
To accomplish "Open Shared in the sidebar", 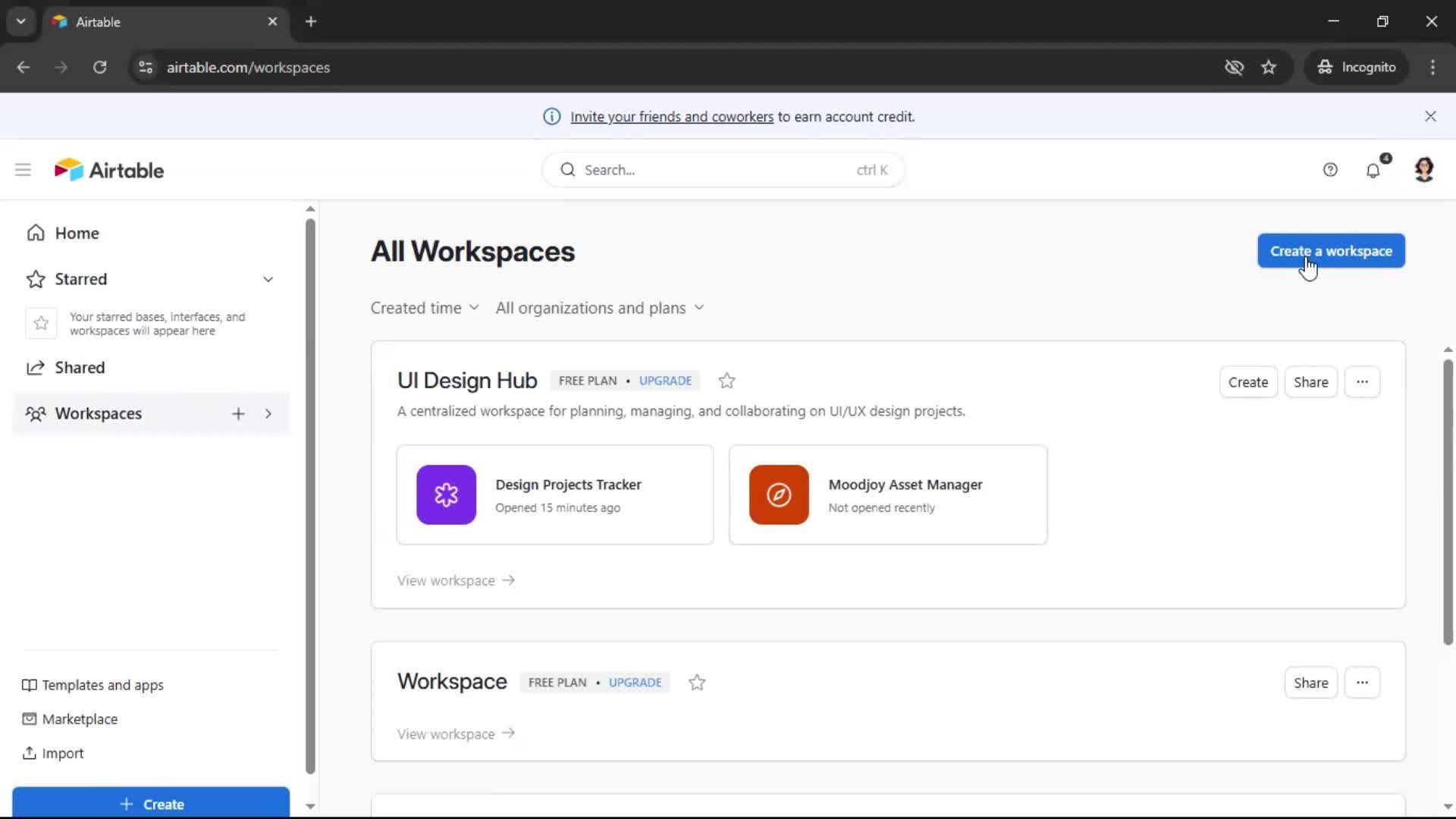I will pyautogui.click(x=80, y=368).
